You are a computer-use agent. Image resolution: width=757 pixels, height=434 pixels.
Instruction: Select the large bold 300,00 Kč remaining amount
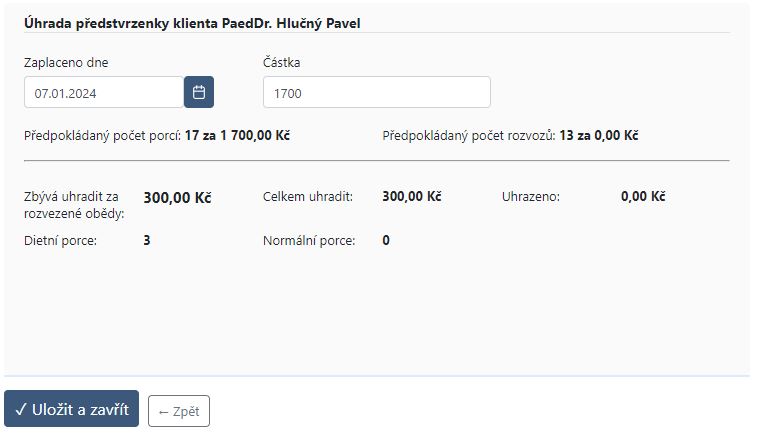tap(177, 198)
